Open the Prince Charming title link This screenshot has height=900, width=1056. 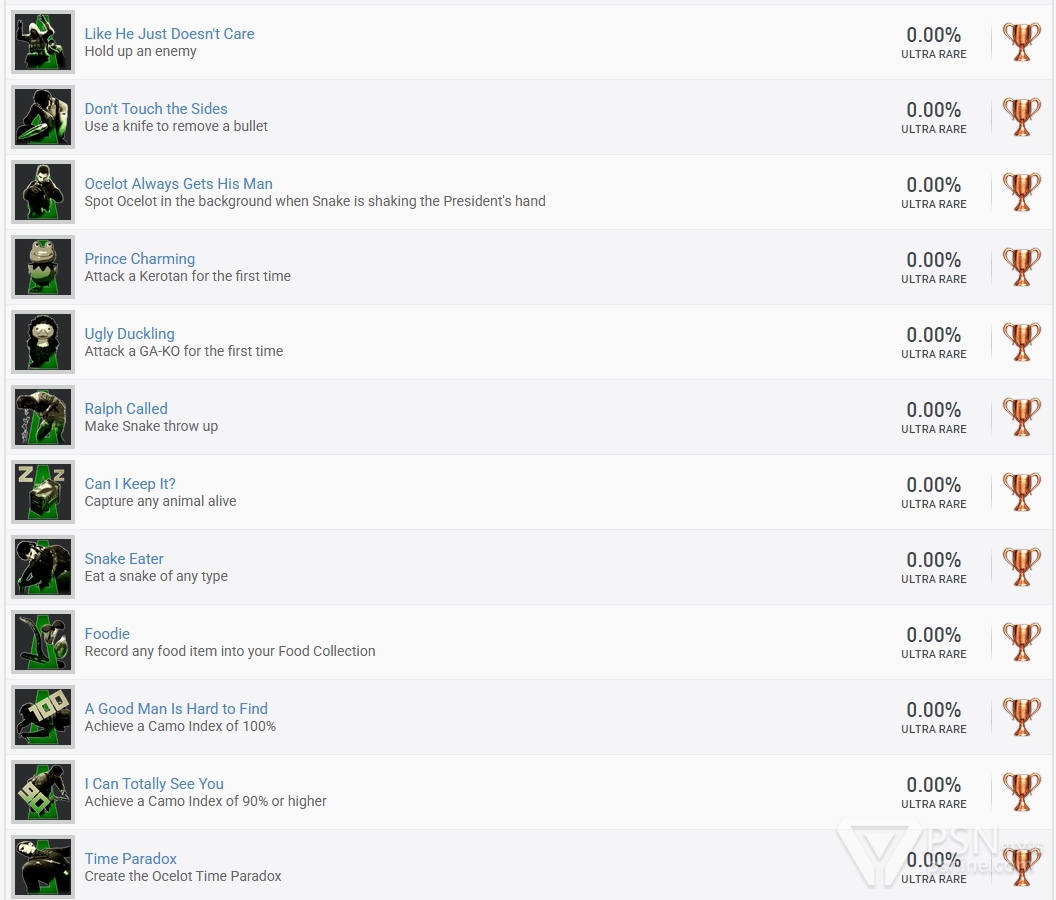point(139,259)
